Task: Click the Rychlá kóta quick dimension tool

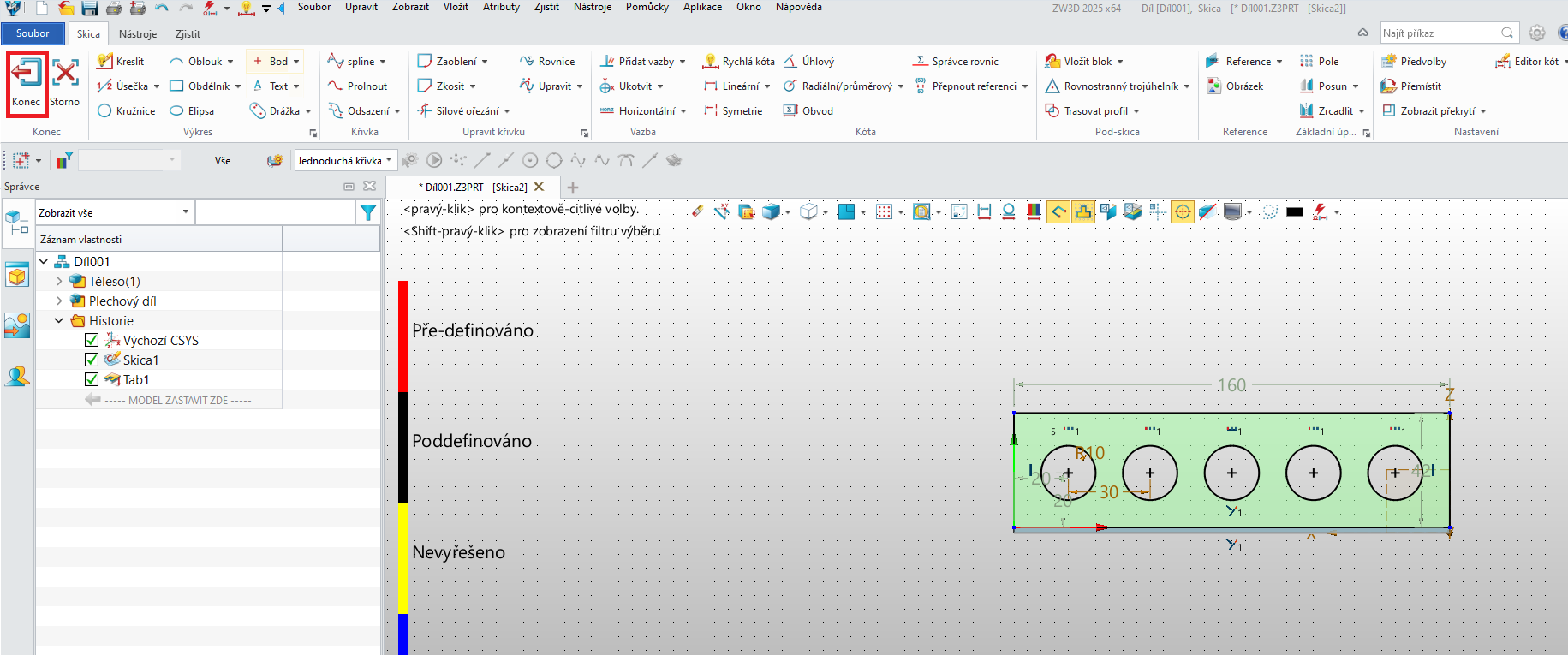Action: (739, 62)
